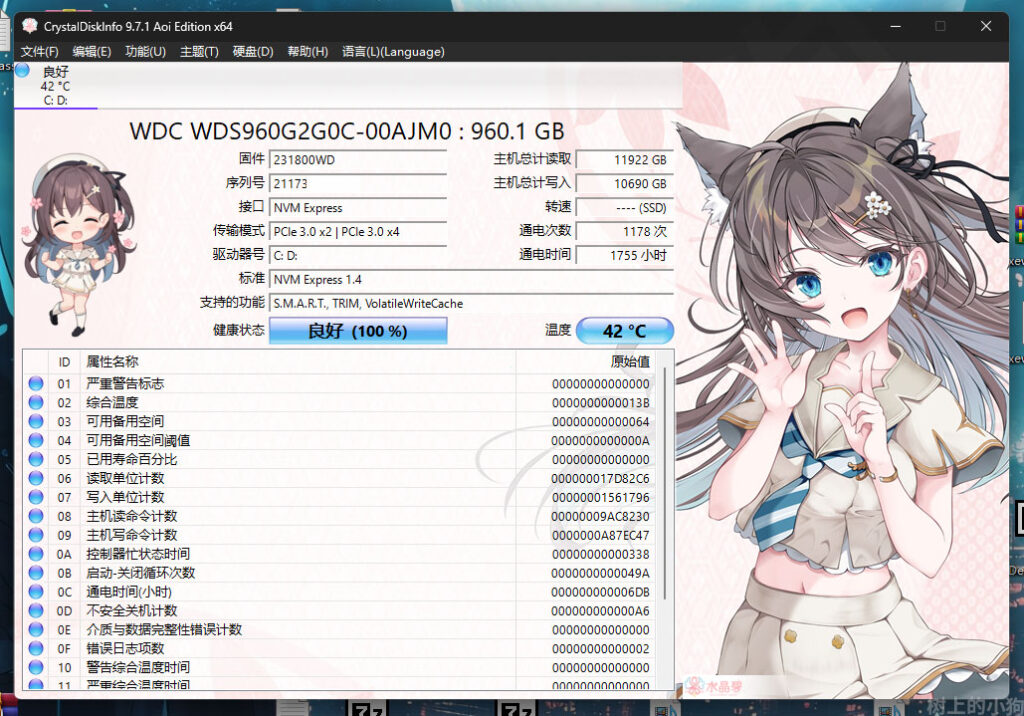Click the 原始值 column header
Screen dimensions: 1024x716
(586, 362)
